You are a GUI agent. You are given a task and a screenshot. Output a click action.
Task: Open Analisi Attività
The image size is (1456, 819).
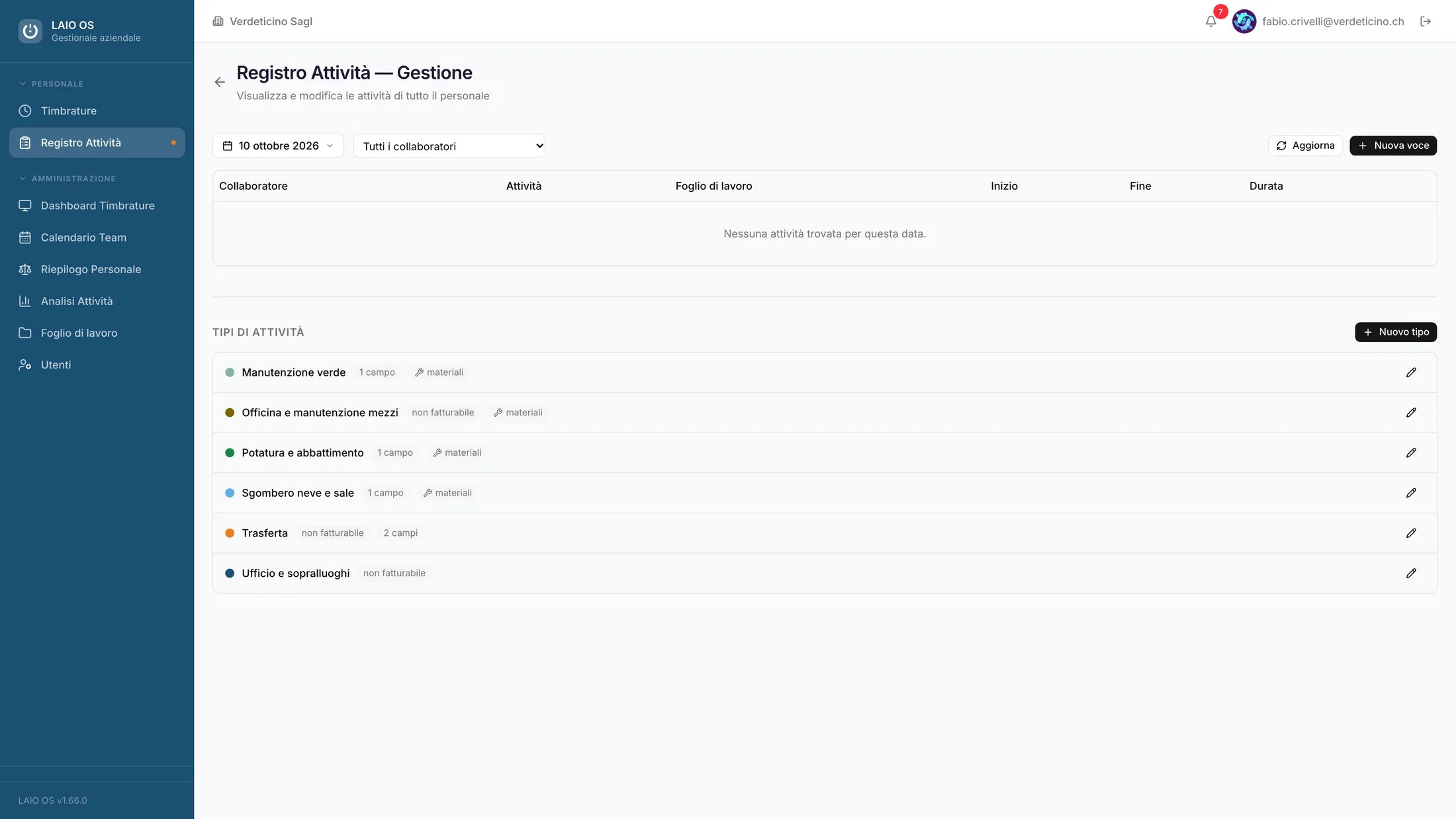[97, 301]
